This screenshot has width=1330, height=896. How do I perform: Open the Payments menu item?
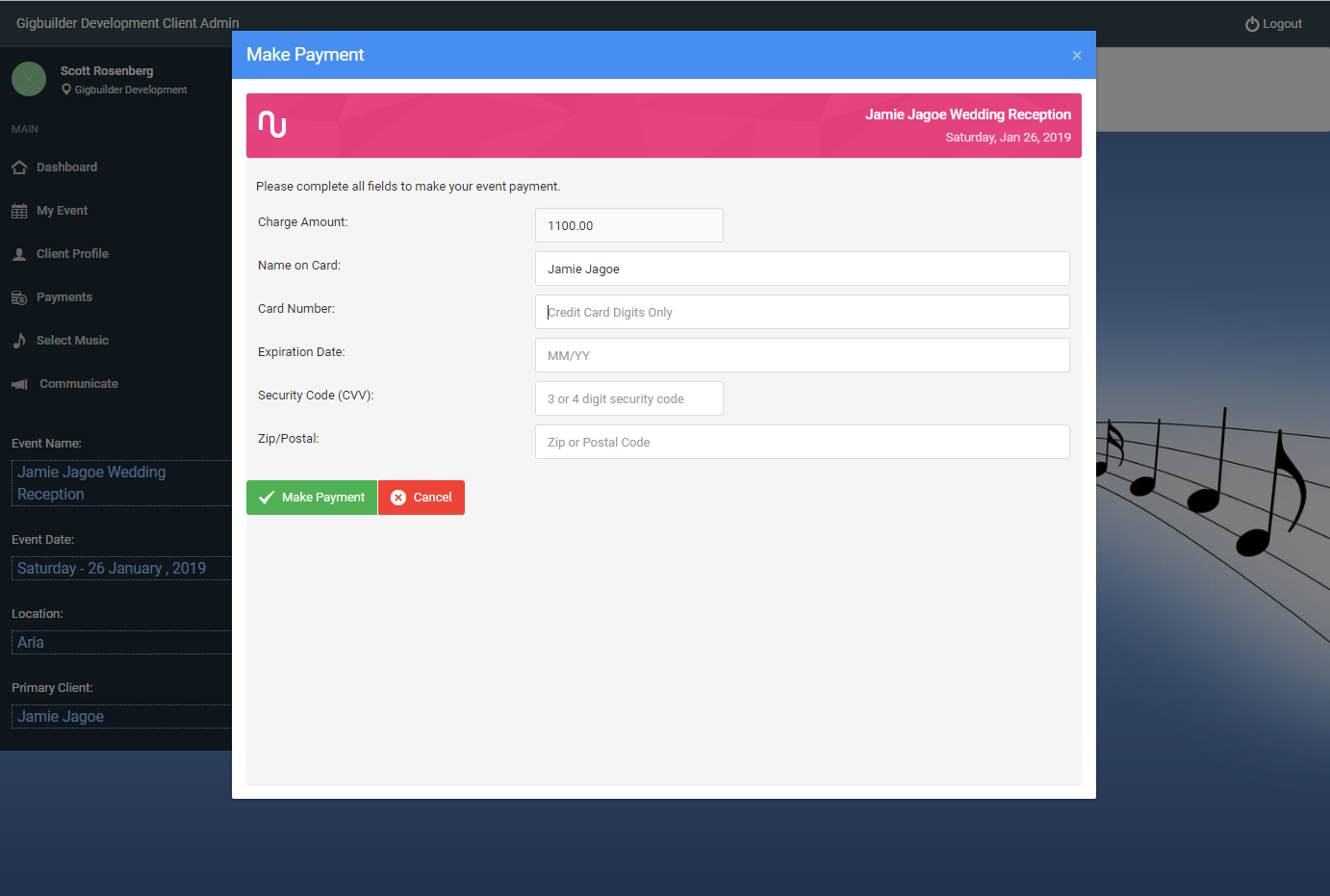[64, 297]
